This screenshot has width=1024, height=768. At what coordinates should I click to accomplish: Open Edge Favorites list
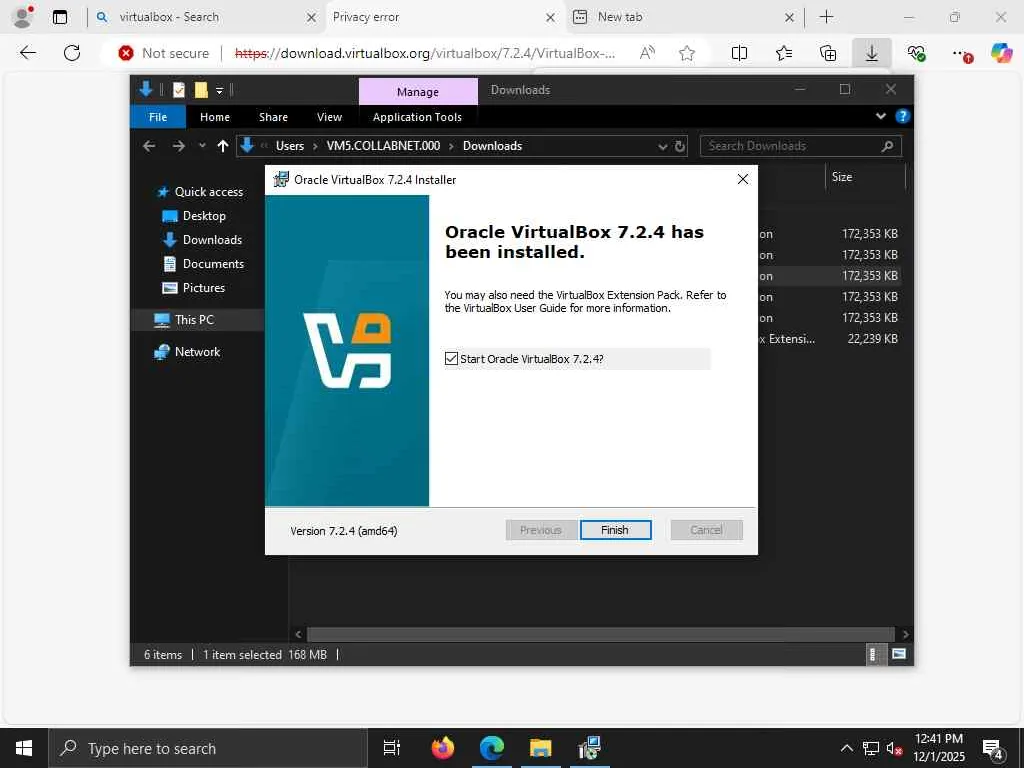[x=784, y=53]
